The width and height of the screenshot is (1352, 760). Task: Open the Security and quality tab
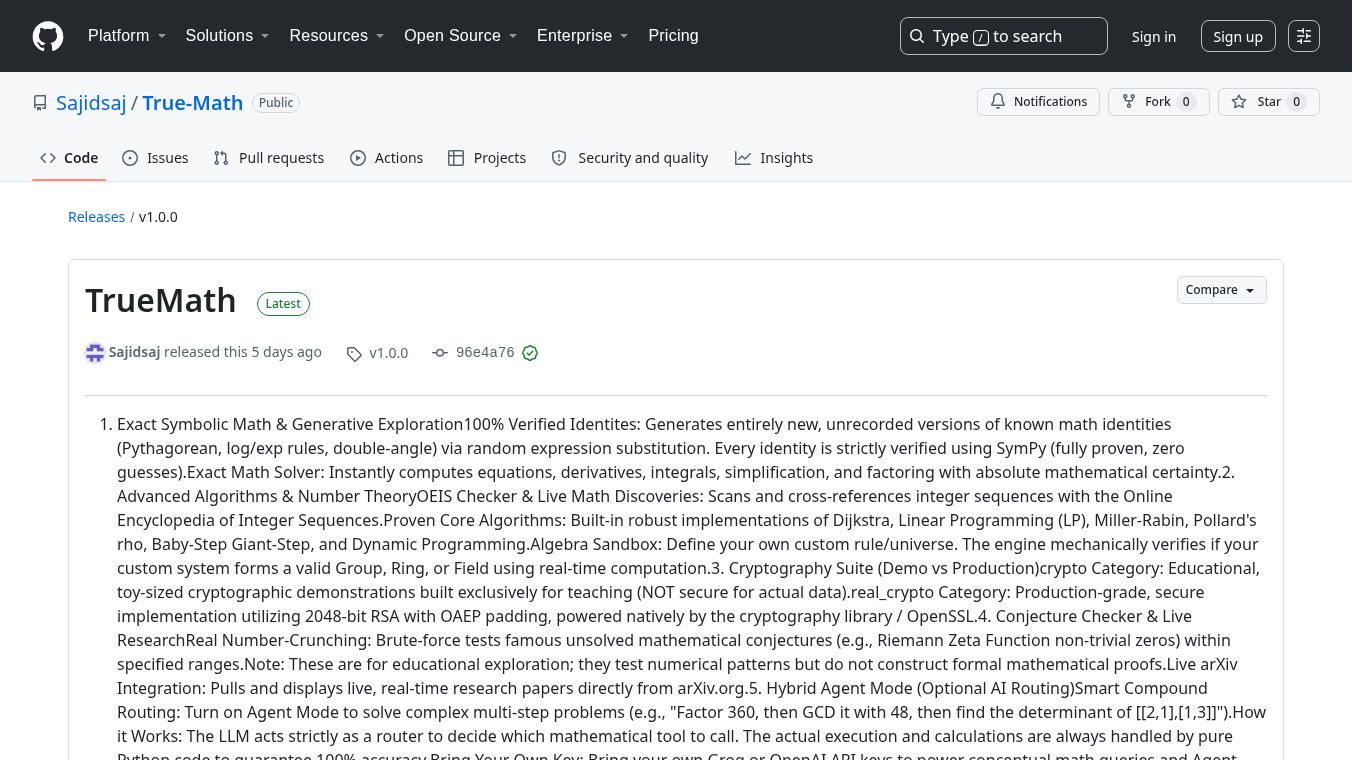[x=630, y=158]
